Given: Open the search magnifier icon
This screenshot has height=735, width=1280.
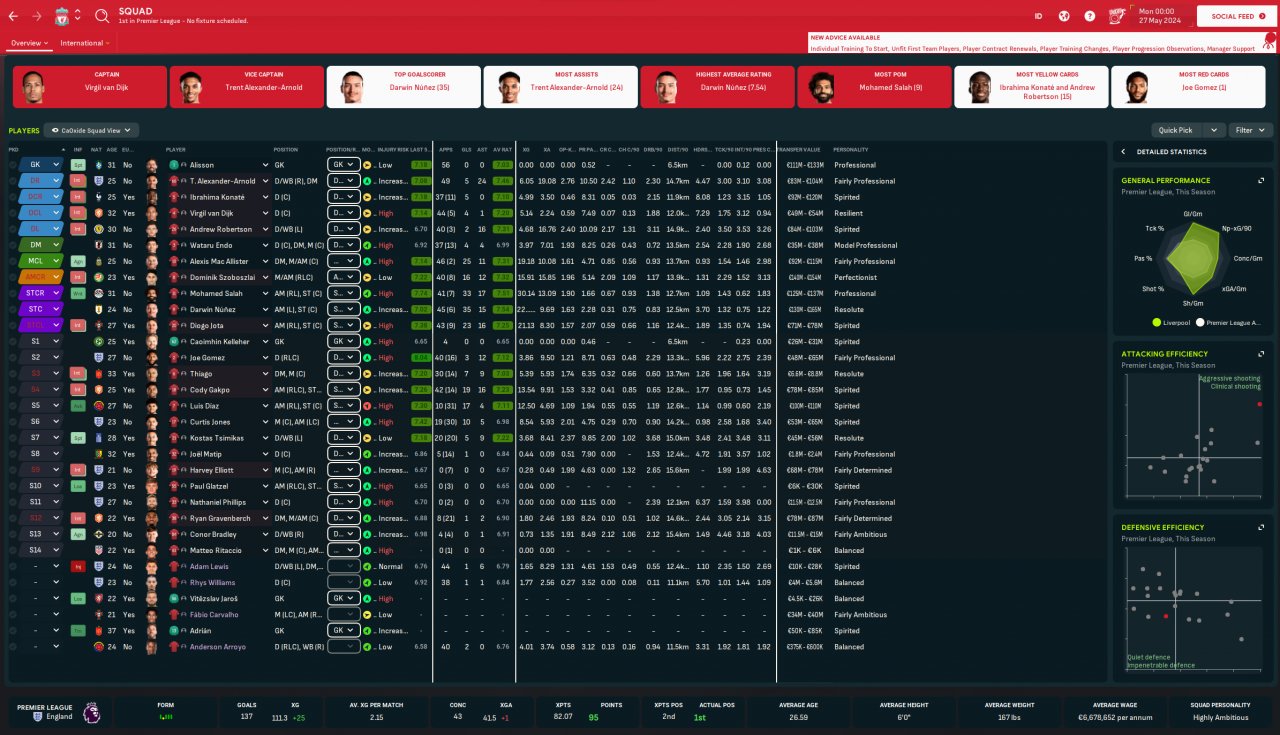Looking at the screenshot, I should click(102, 16).
